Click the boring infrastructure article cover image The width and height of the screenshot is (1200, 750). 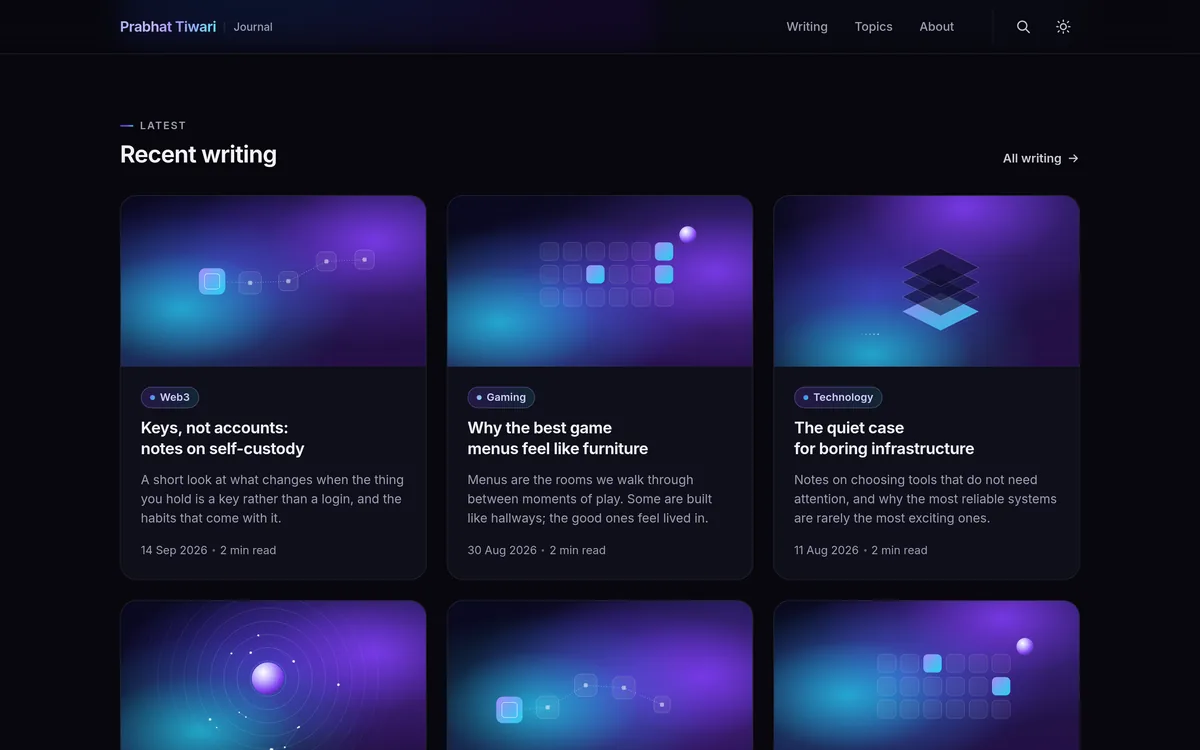pyautogui.click(x=927, y=281)
